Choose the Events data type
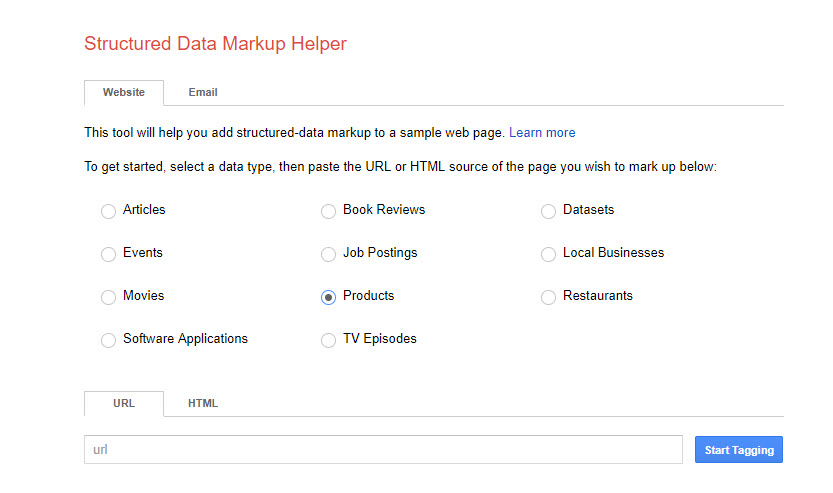 pyautogui.click(x=108, y=254)
